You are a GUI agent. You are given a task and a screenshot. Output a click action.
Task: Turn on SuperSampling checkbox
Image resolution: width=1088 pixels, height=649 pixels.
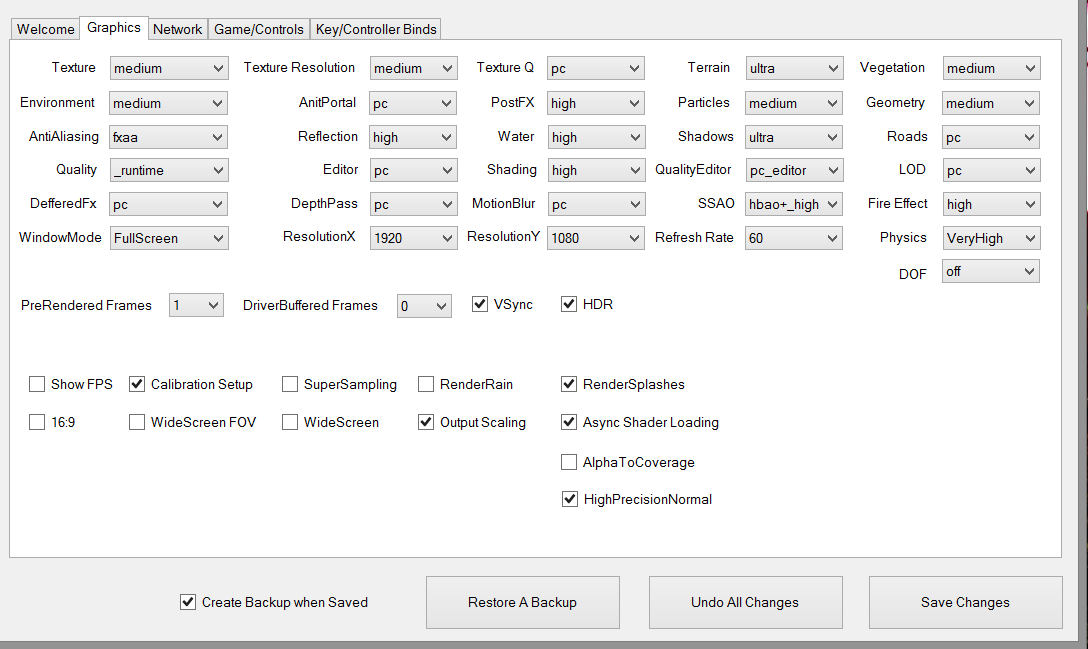pyautogui.click(x=290, y=384)
